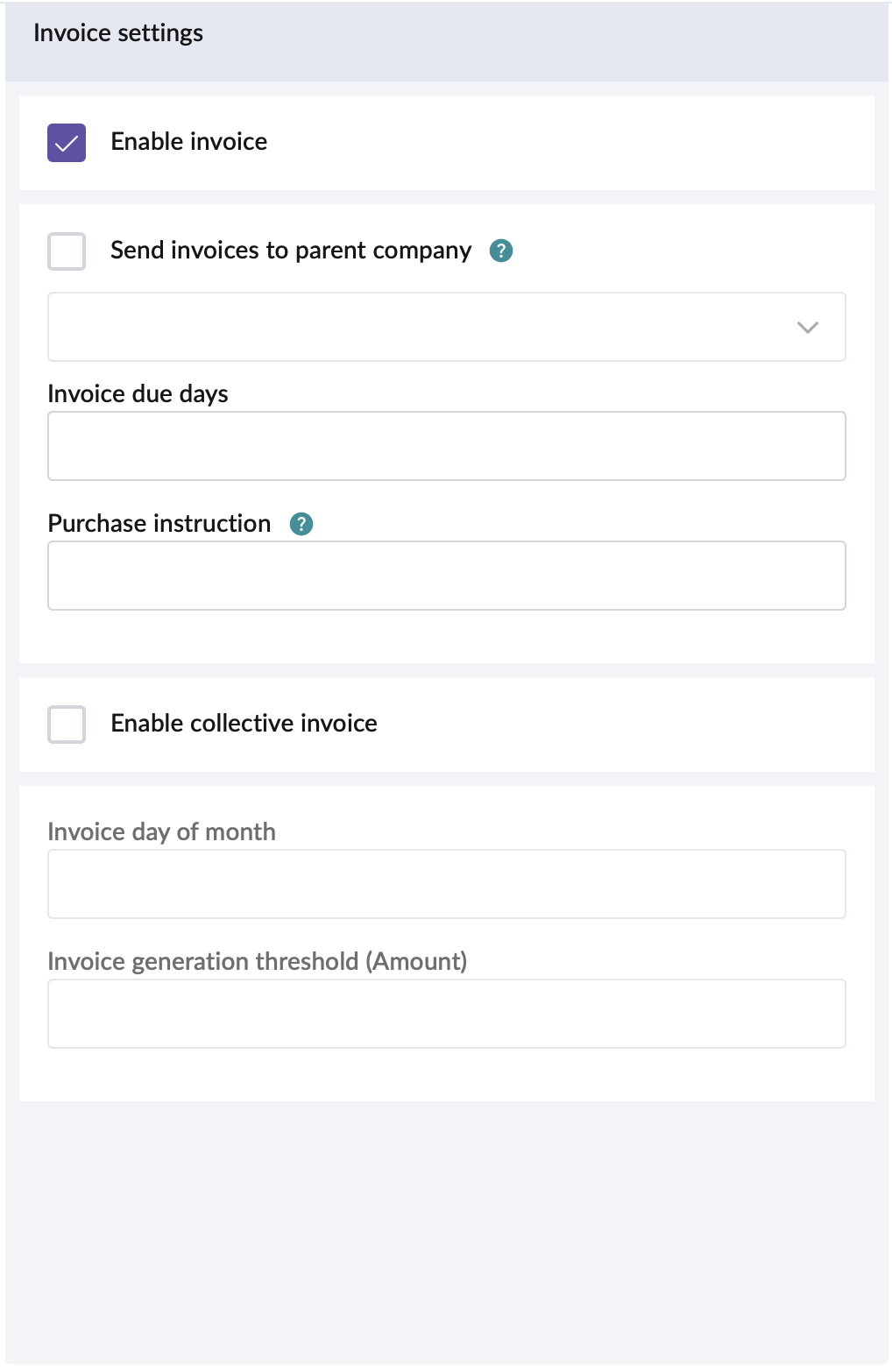Click the 'Invoice settings' header title

pyautogui.click(x=118, y=33)
